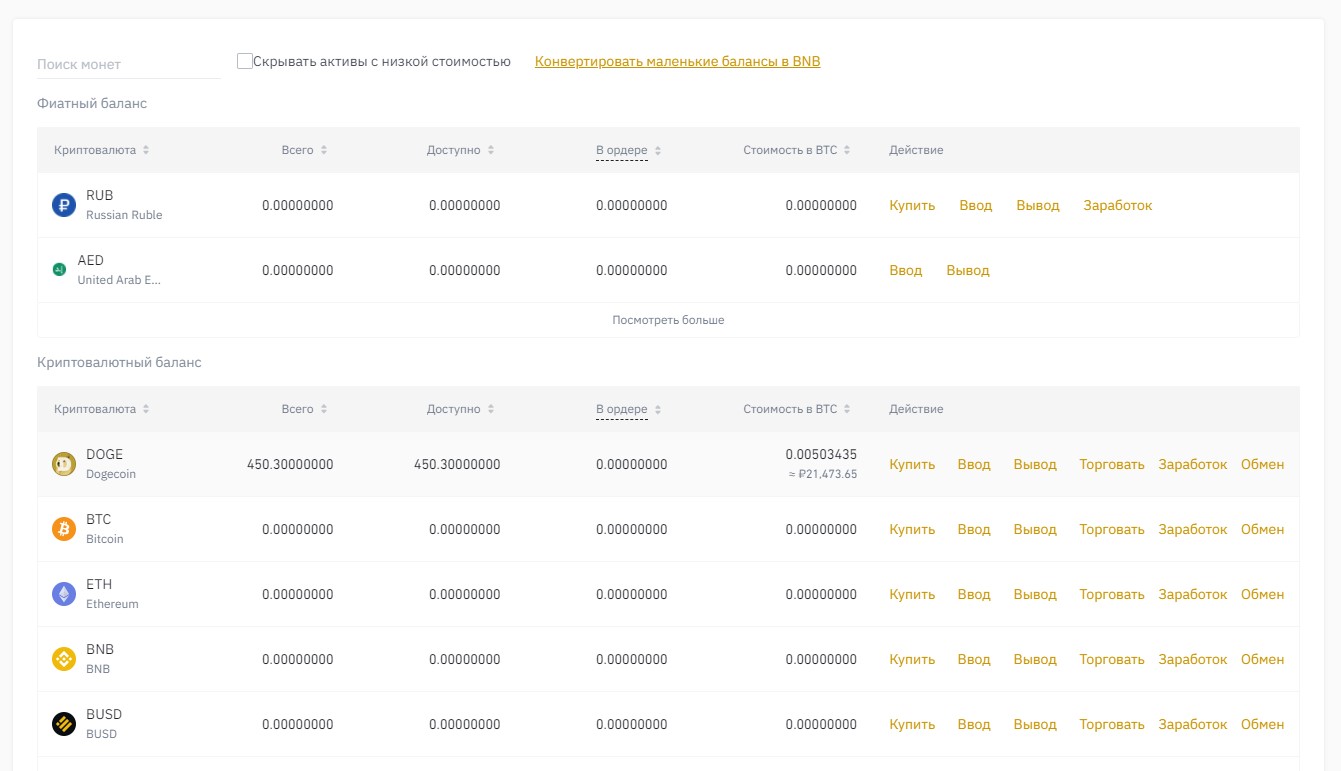The width and height of the screenshot is (1341, 771).
Task: Click Обмен in the BNB row
Action: [1263, 659]
